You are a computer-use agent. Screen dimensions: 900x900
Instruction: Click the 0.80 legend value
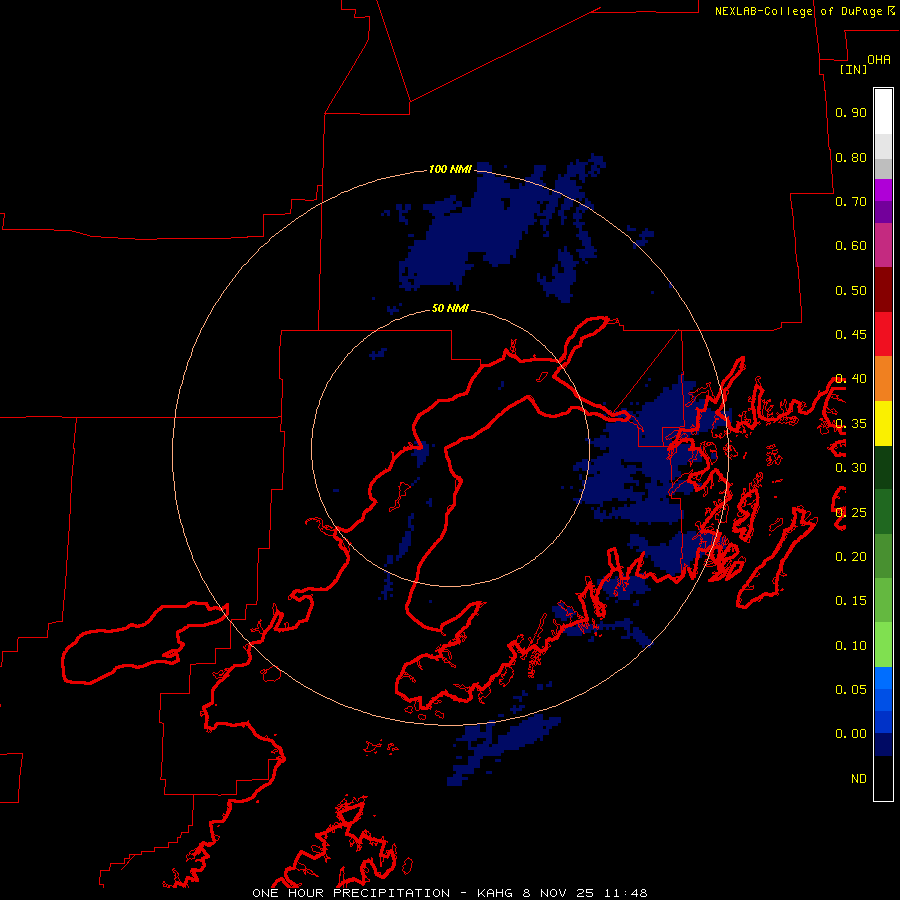tap(851, 157)
